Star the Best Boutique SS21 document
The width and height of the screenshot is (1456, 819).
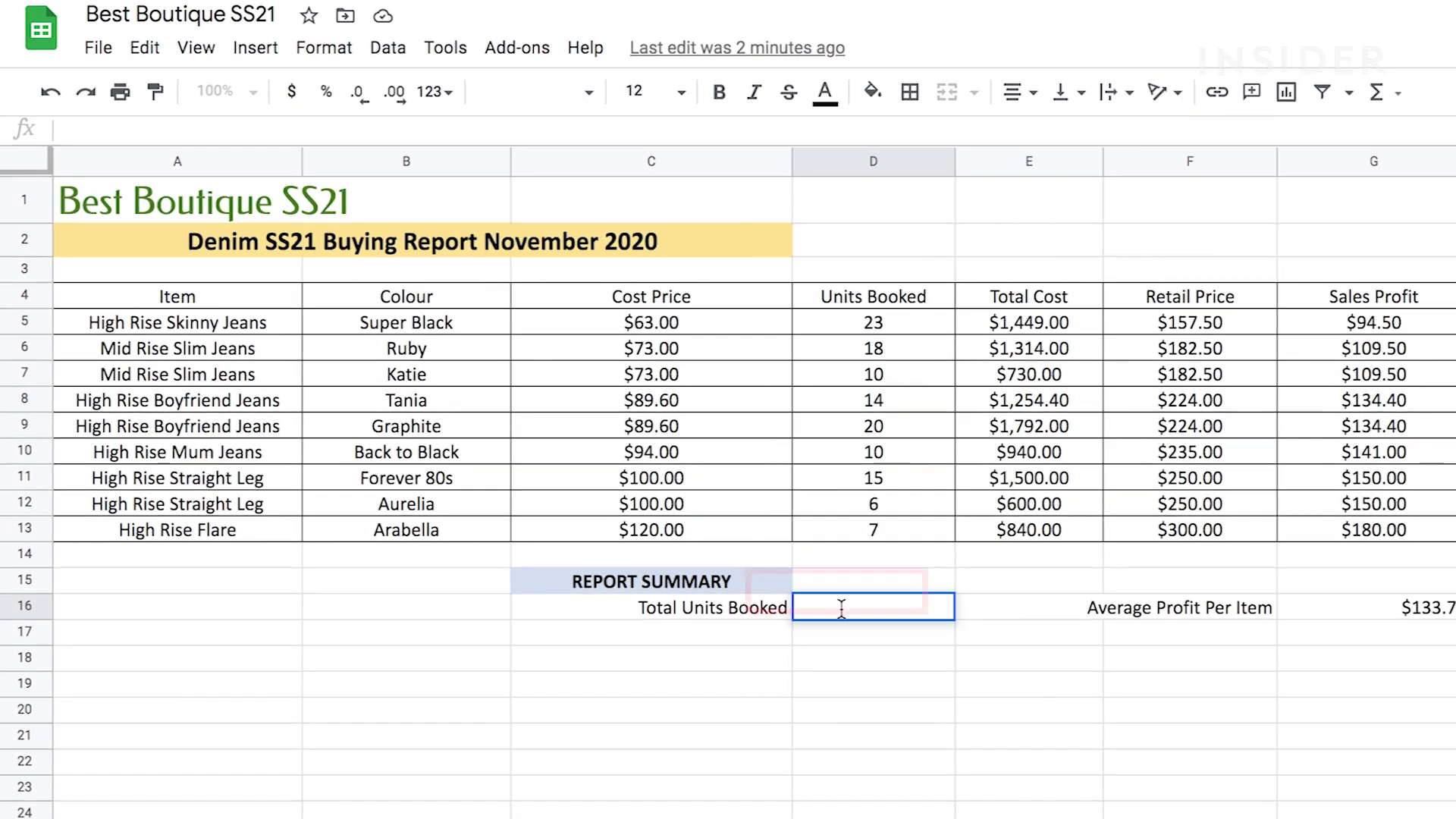pos(308,15)
